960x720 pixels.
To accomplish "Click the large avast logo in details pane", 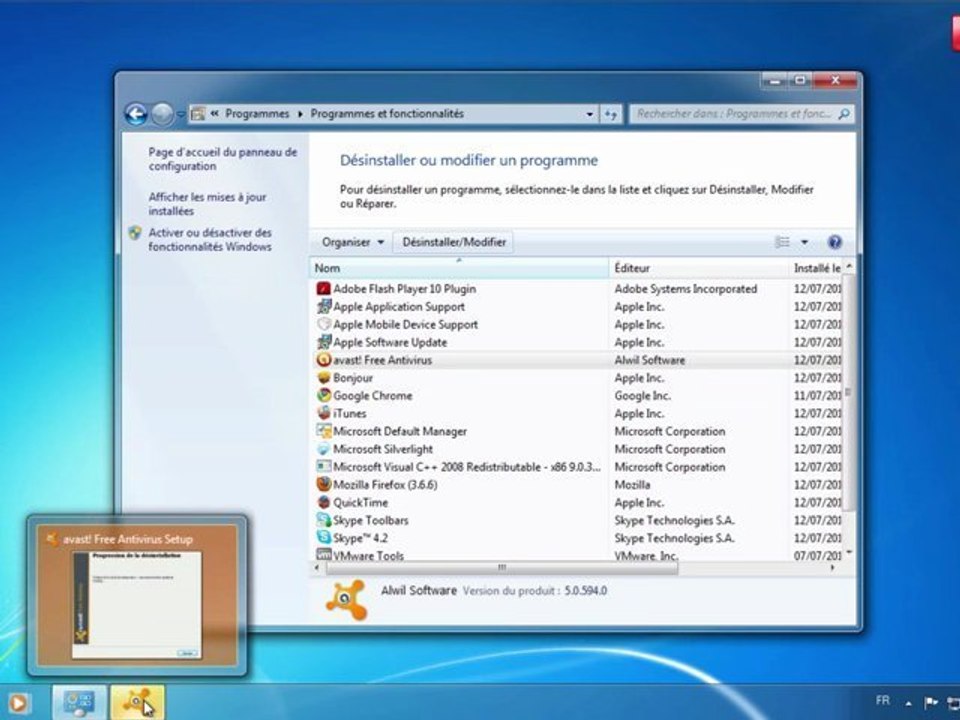I will coord(347,600).
